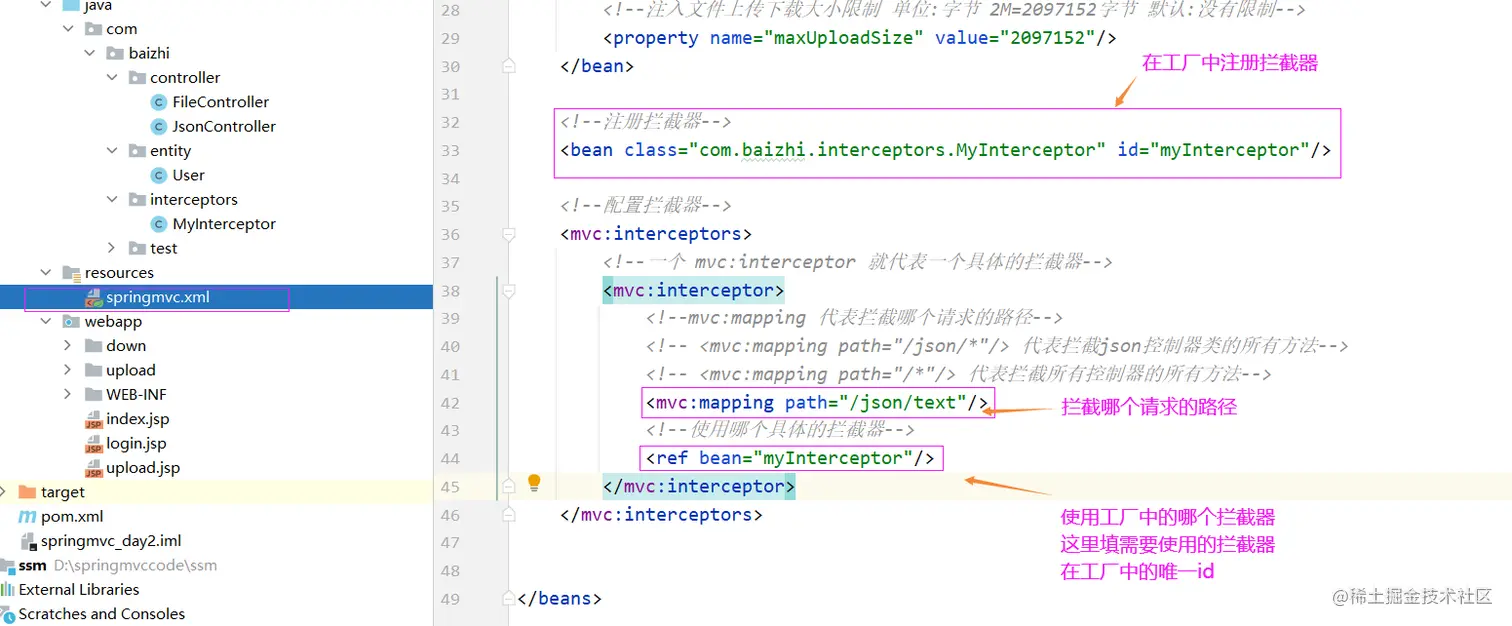Click the closing /mvc:interceptors tag
Viewport: 1512px width, 626px height.
click(x=662, y=514)
